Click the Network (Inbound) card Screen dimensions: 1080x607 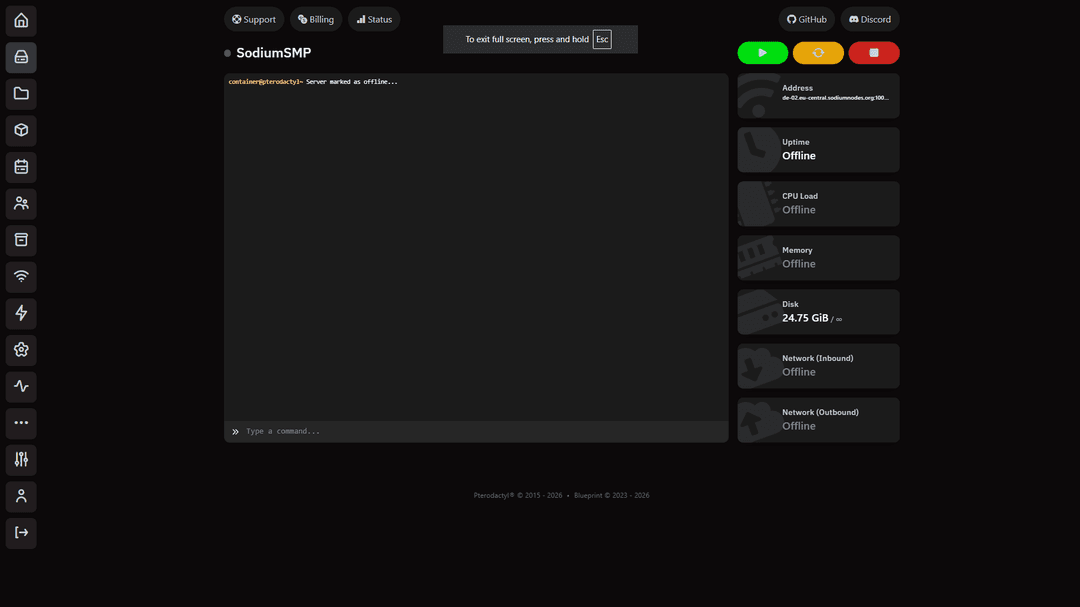[818, 366]
